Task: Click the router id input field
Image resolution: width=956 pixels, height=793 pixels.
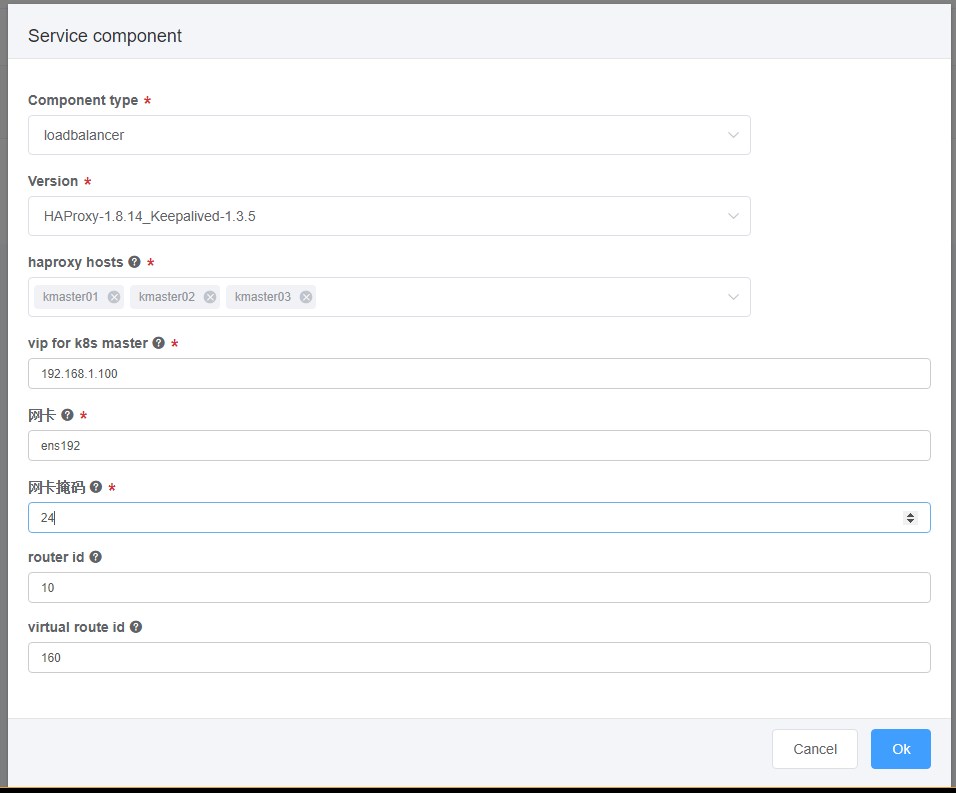Action: [x=479, y=588]
